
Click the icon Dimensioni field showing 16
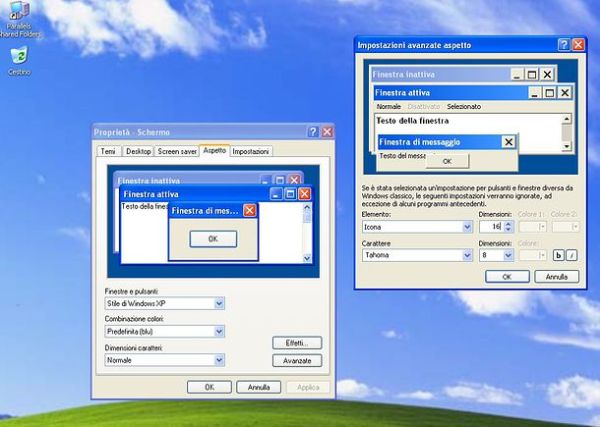click(492, 227)
